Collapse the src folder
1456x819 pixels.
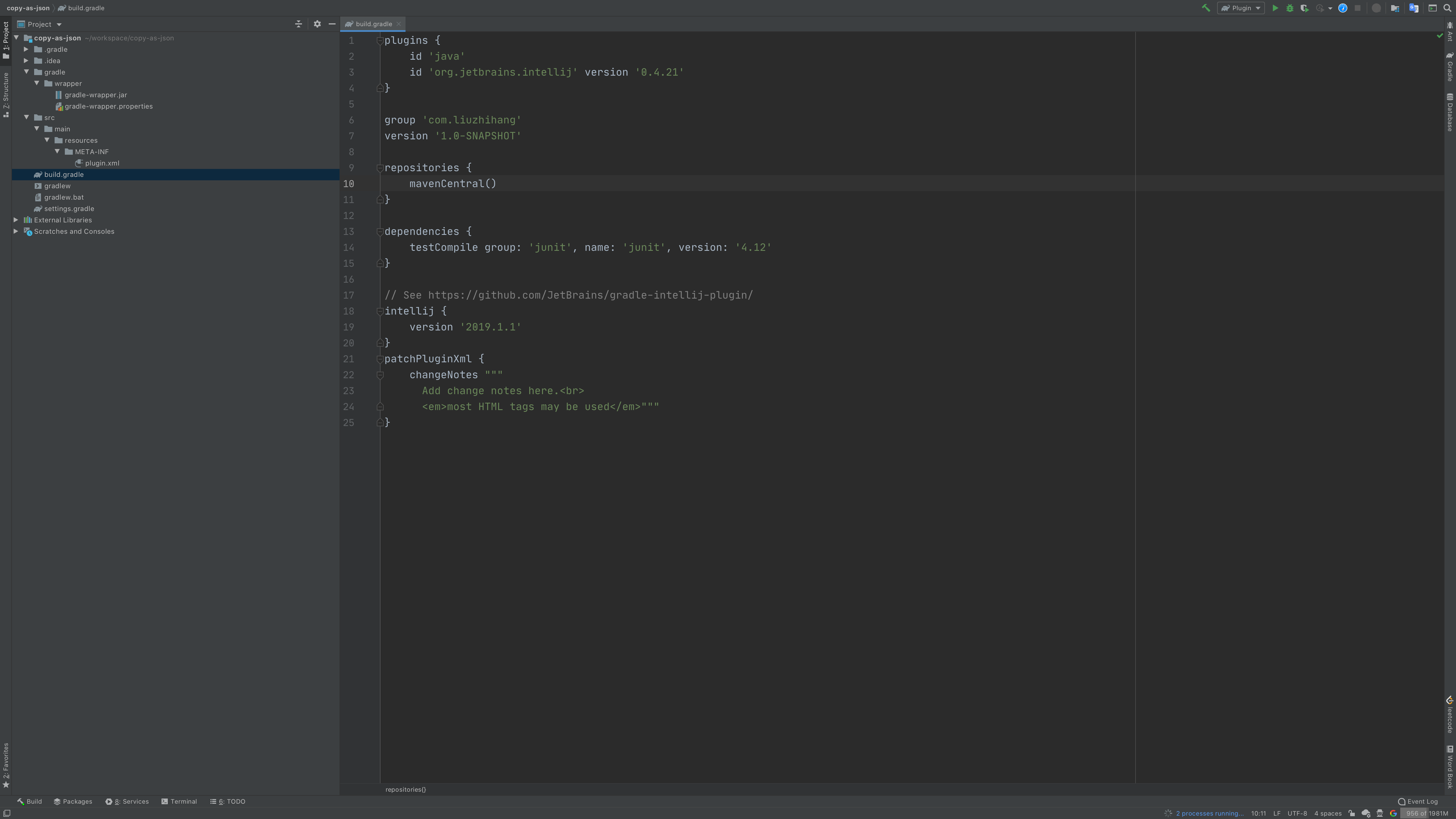click(26, 117)
